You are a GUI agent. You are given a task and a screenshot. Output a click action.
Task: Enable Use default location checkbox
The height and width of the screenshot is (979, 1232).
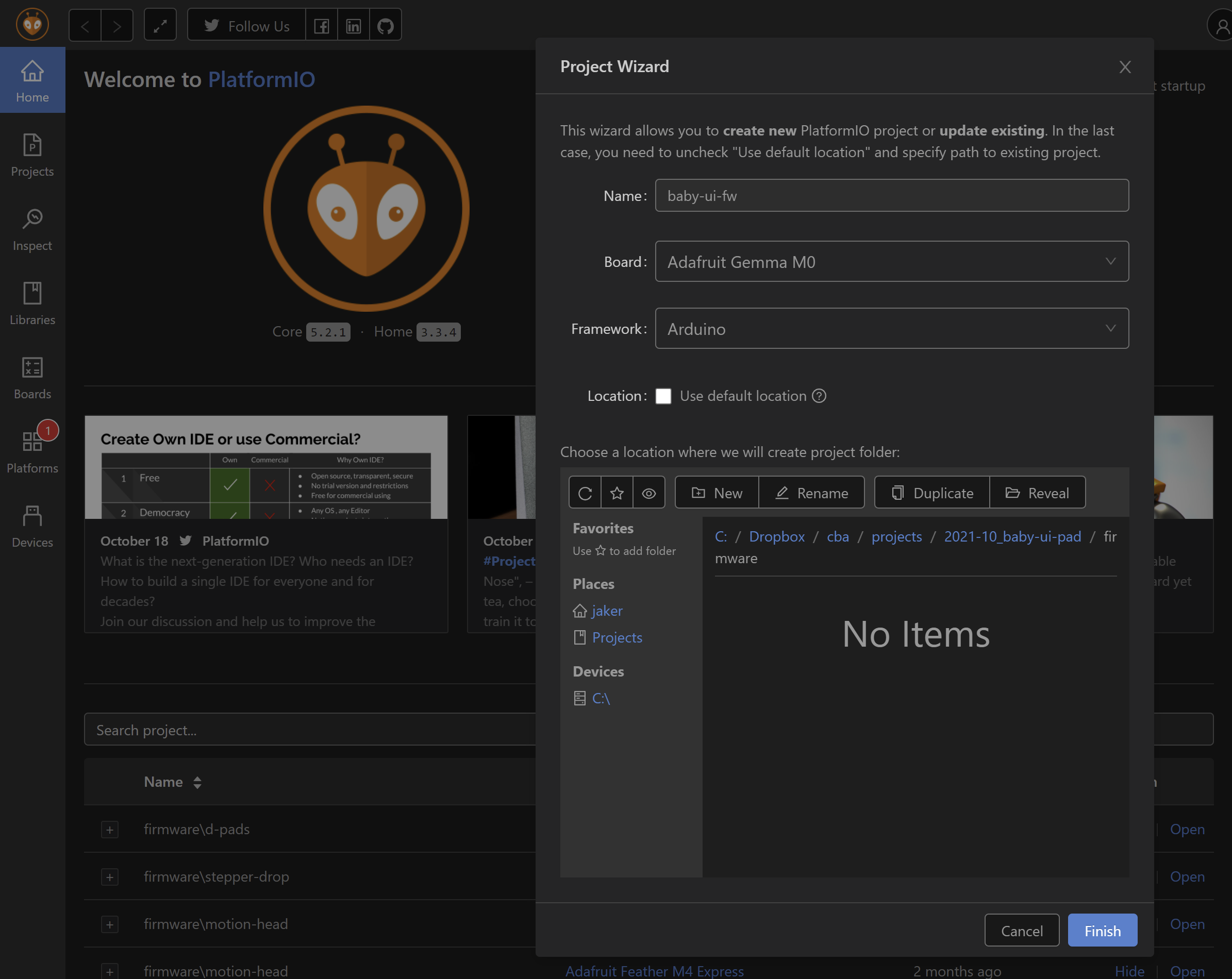pyautogui.click(x=663, y=396)
